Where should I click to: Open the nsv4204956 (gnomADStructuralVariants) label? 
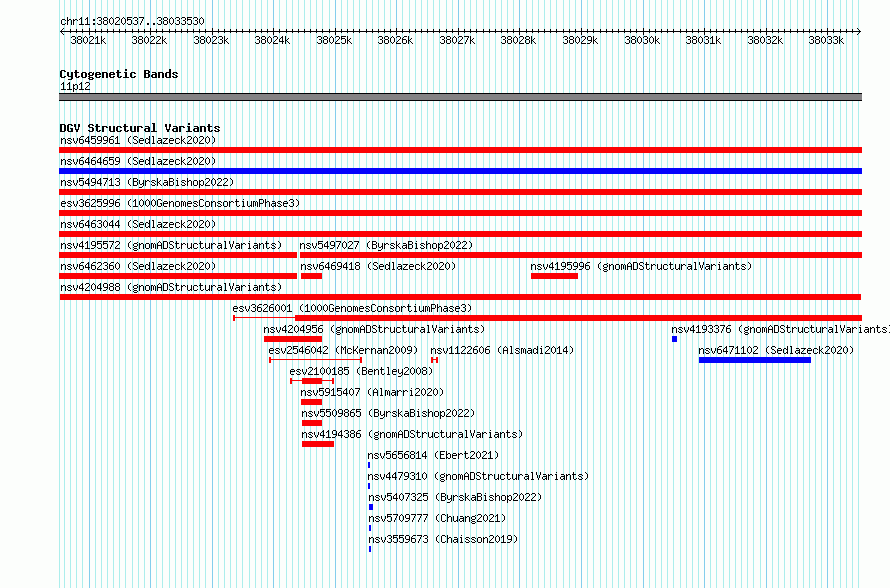pos(374,329)
